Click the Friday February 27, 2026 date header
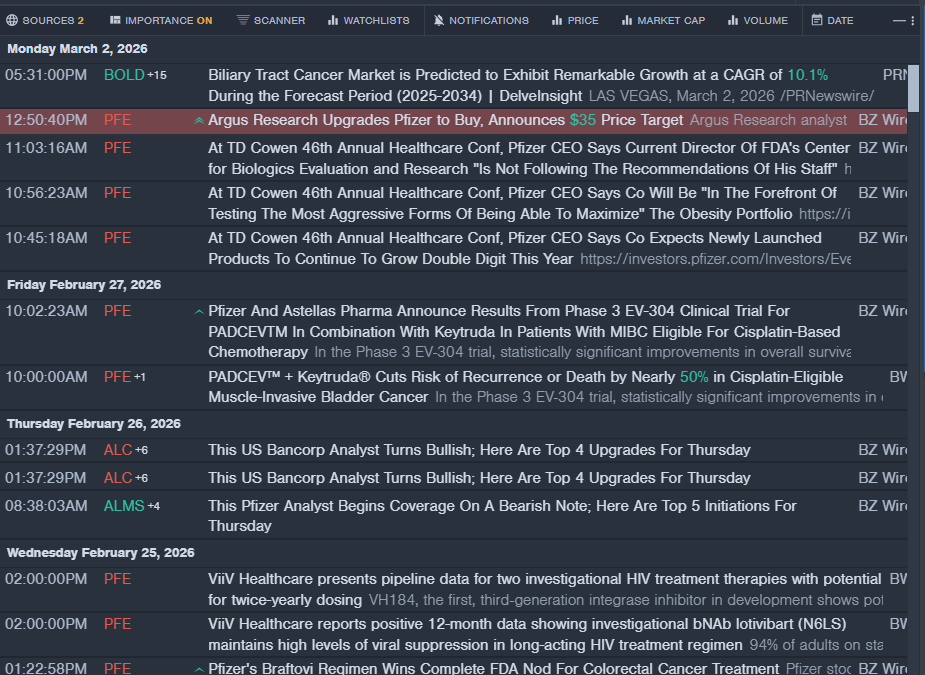Screen dimensions: 925x675 (84, 285)
